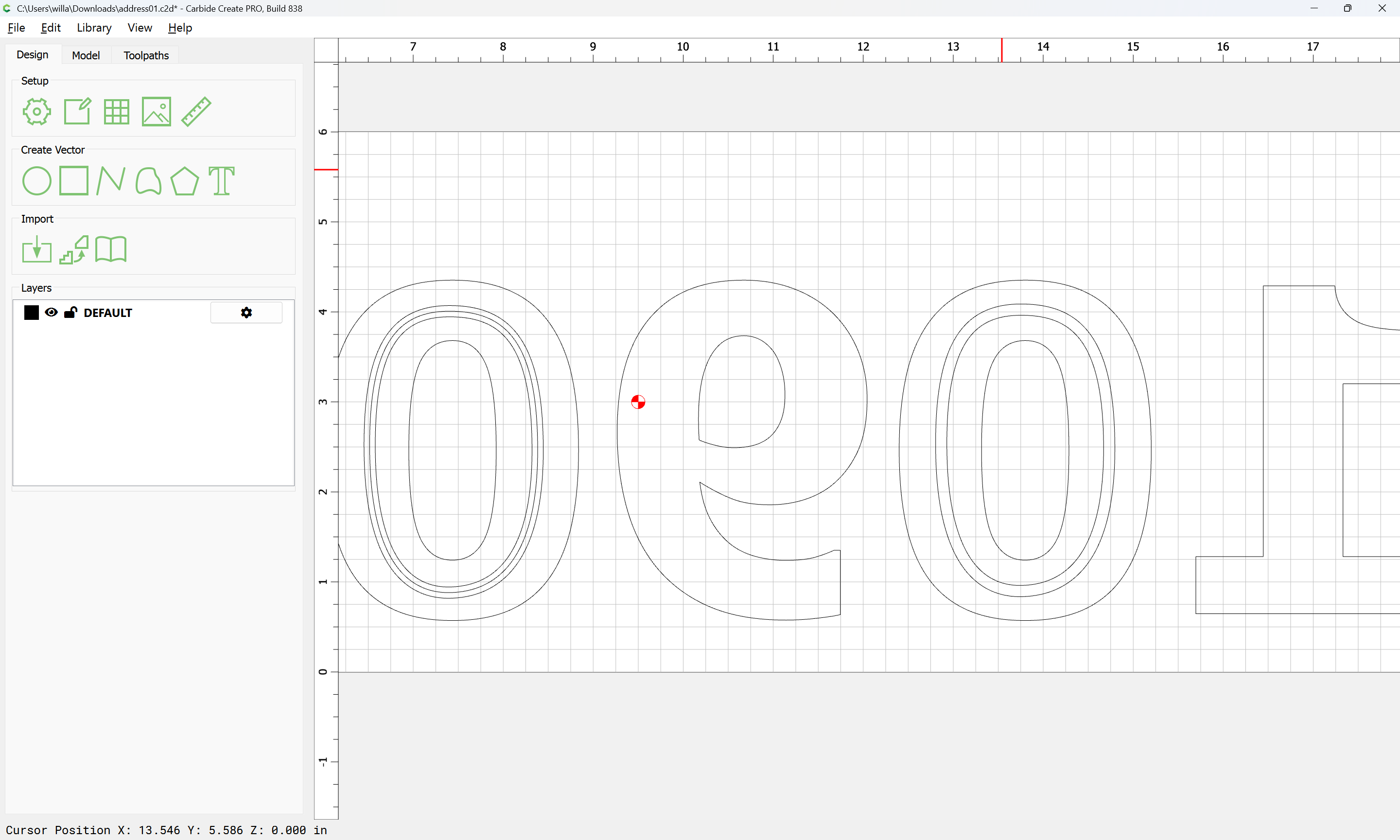Viewport: 1400px width, 840px height.
Task: Switch to the Toolpaths tab
Action: (146, 55)
